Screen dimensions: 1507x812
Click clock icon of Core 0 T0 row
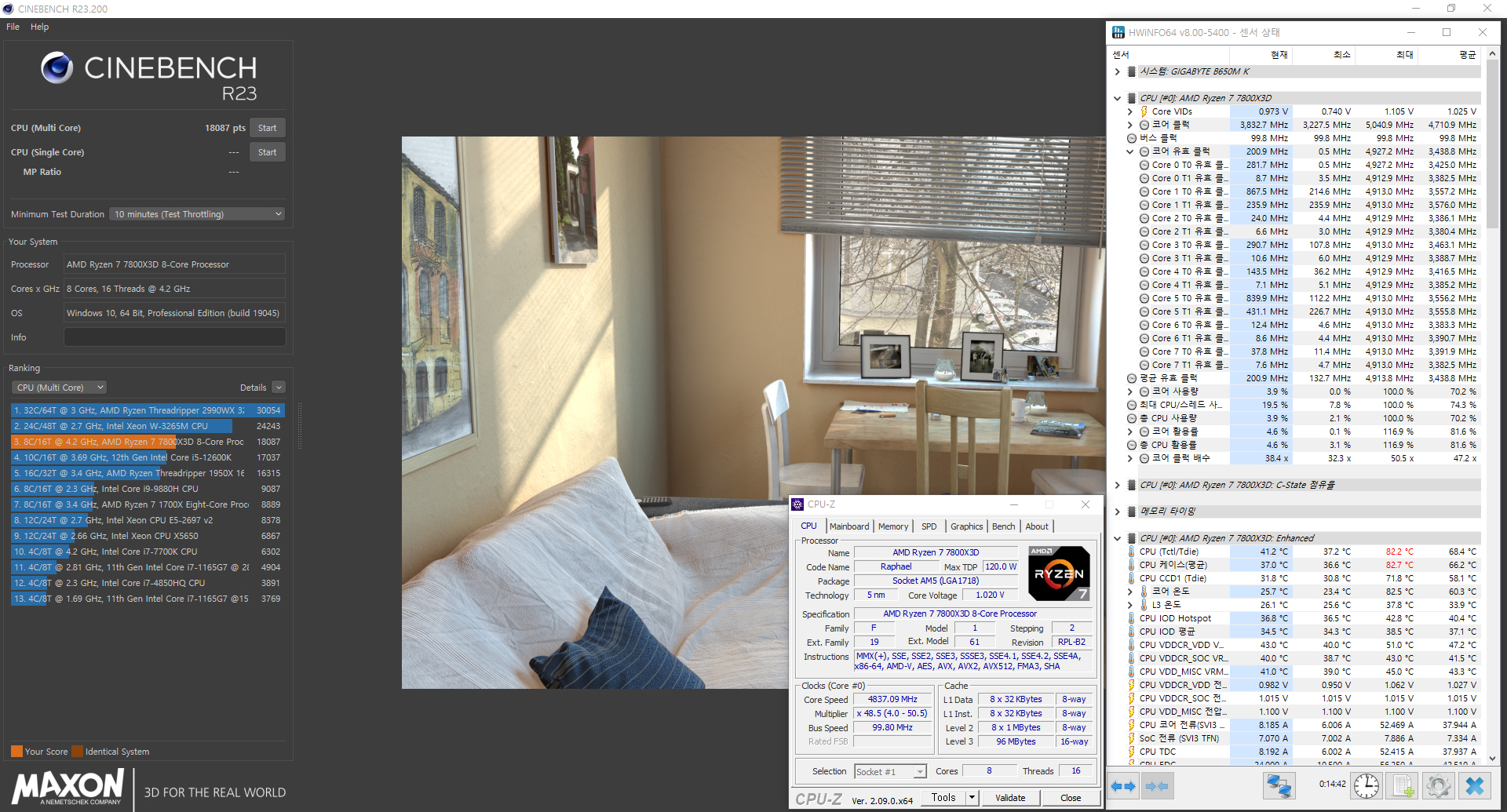click(1144, 165)
